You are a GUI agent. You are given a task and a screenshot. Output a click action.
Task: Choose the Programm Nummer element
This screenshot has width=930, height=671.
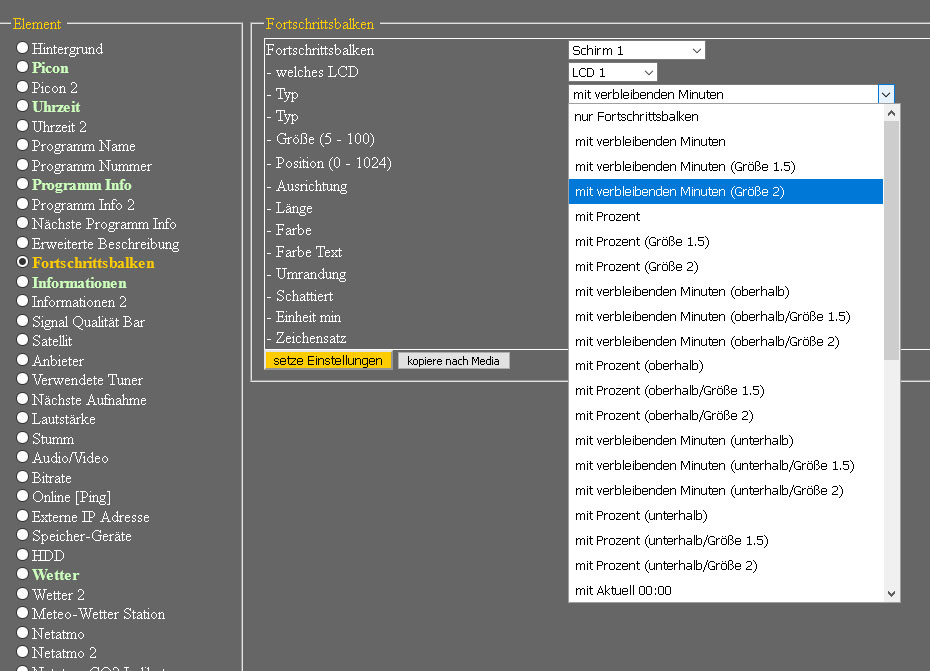tap(23, 165)
